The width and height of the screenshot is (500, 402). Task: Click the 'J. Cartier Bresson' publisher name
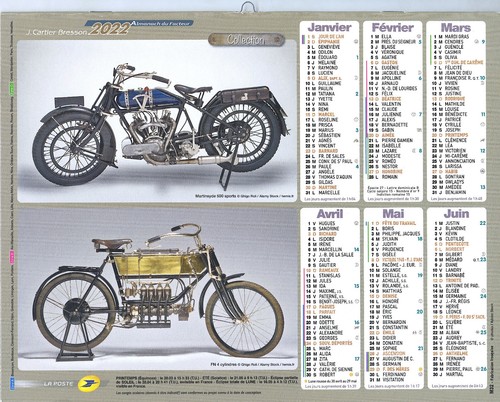(57, 32)
